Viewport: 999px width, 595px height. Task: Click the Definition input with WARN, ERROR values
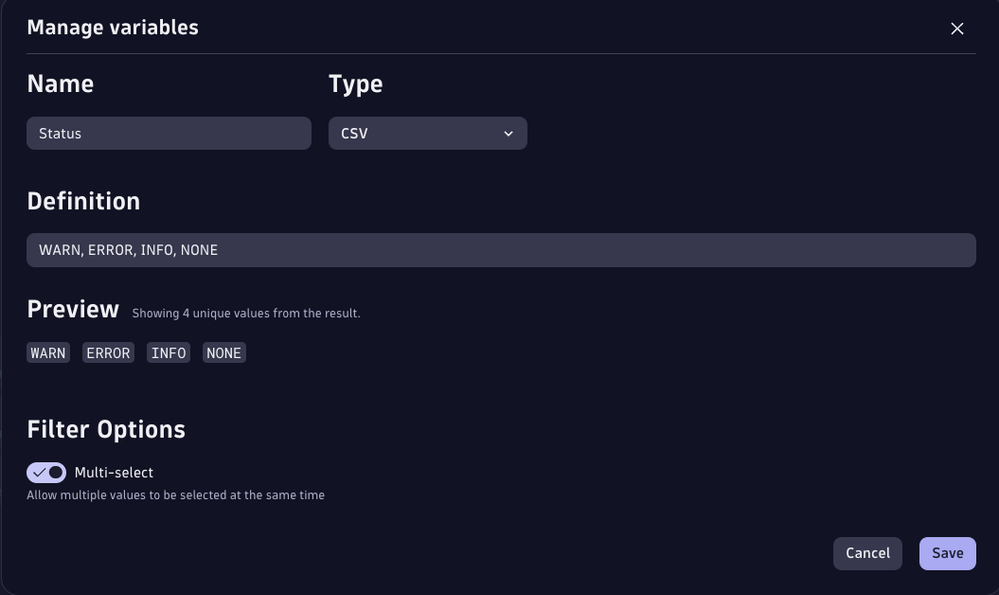tap(500, 250)
